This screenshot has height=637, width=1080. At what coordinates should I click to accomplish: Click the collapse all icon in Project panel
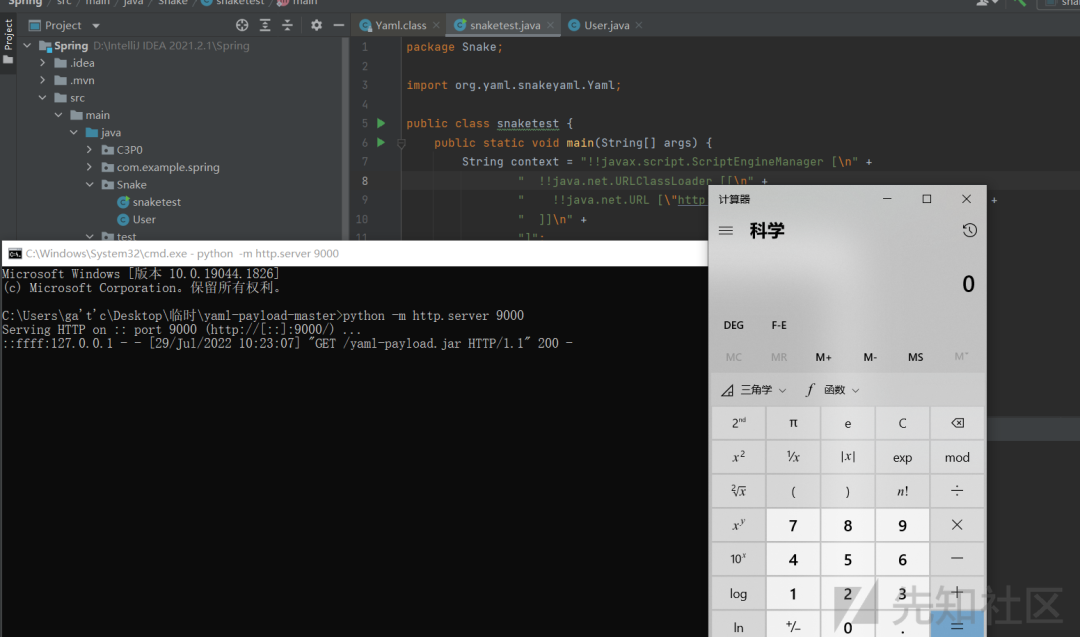click(x=288, y=25)
